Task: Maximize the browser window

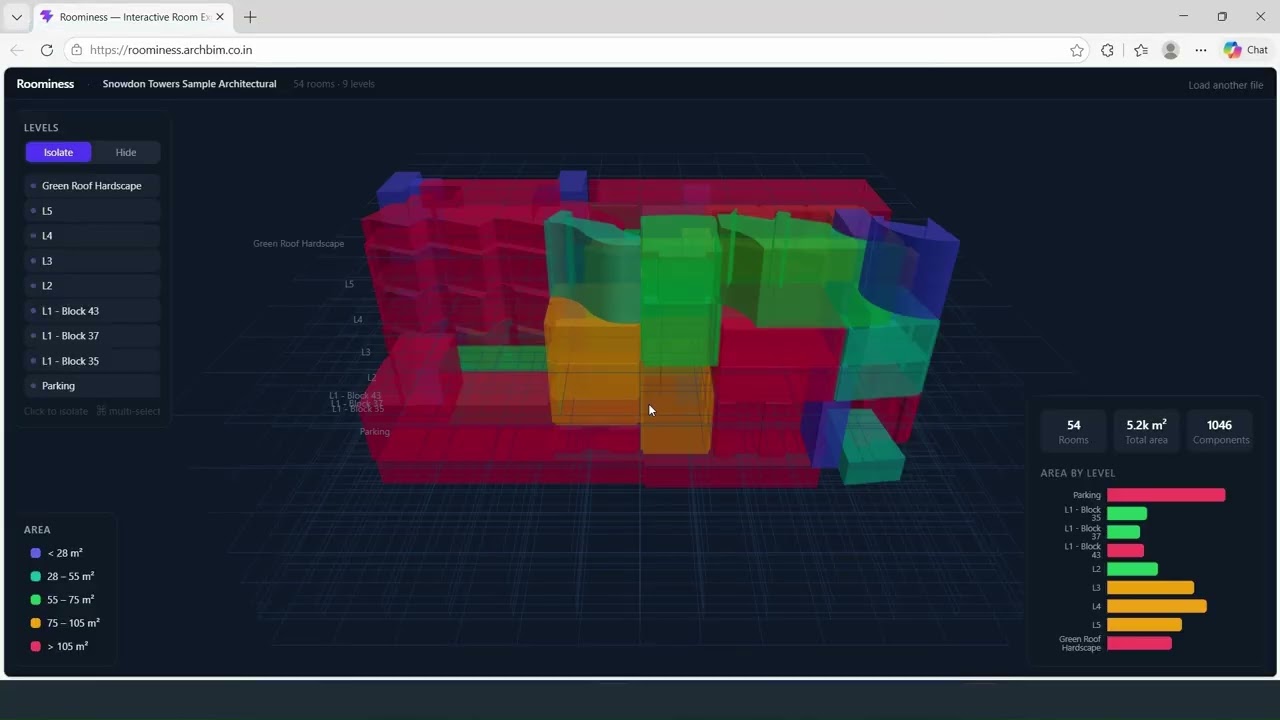Action: point(1222,17)
